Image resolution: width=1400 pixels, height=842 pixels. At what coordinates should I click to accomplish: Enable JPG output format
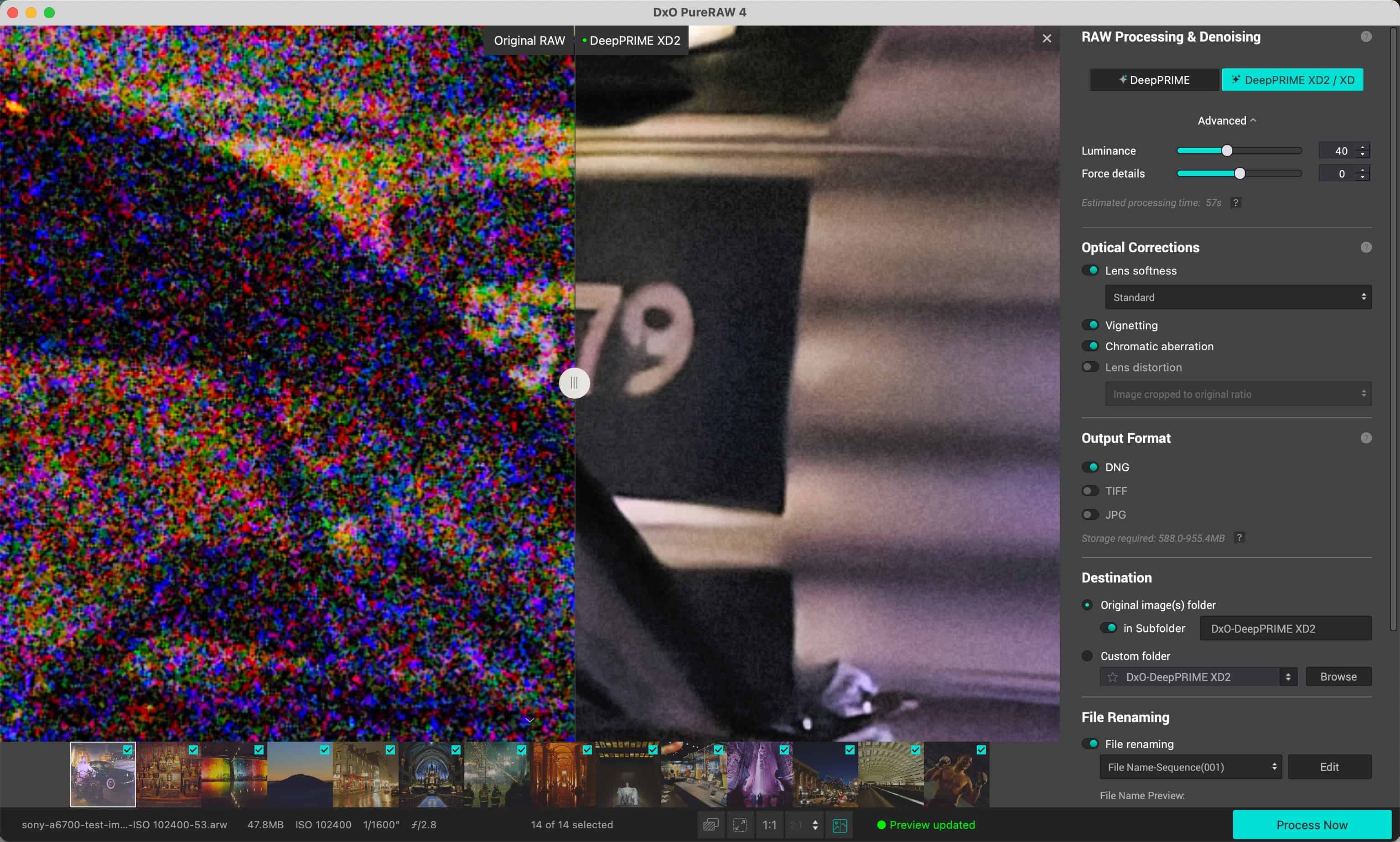pyautogui.click(x=1090, y=515)
